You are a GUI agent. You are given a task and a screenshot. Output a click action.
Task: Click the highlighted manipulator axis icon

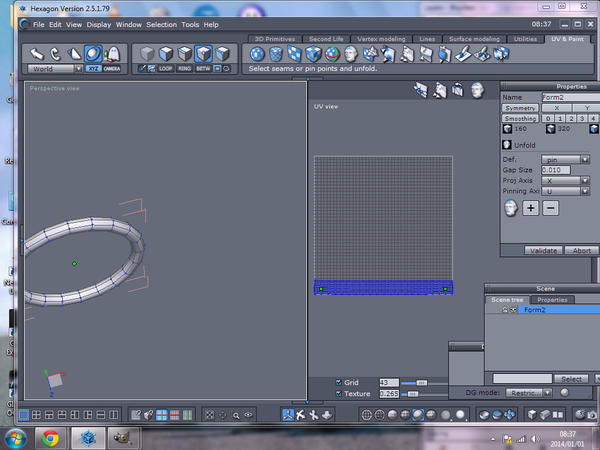click(x=288, y=415)
